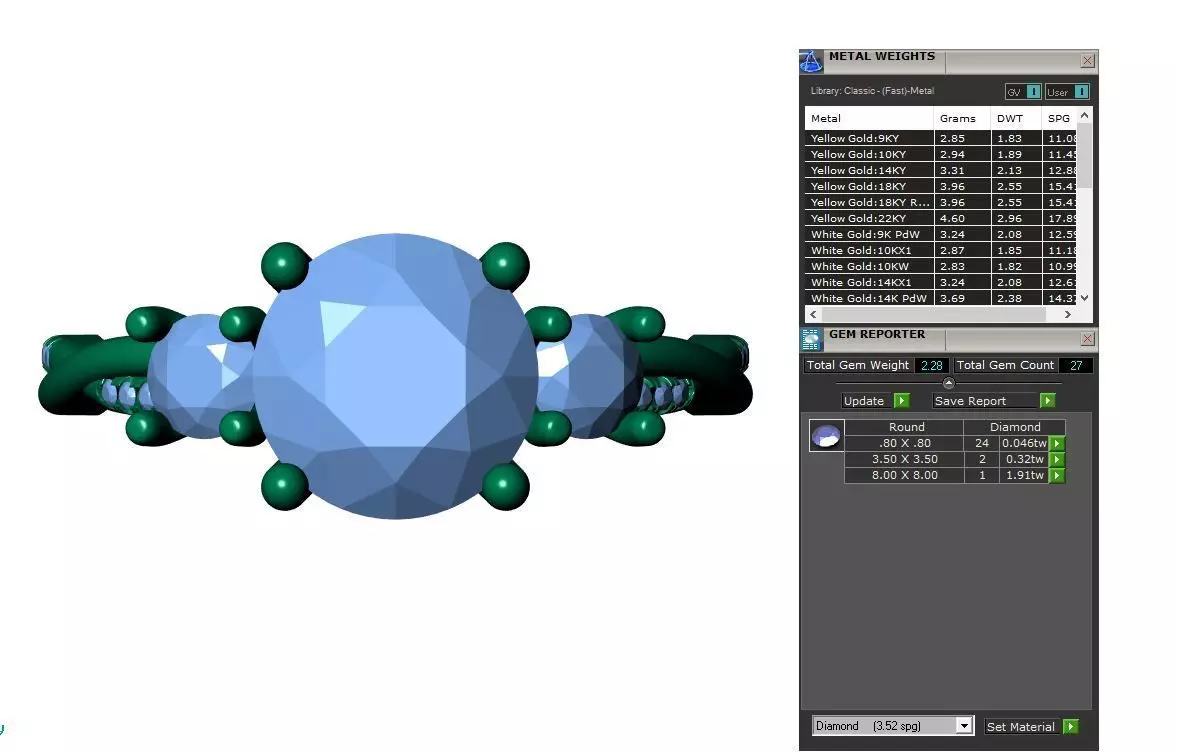The width and height of the screenshot is (1177, 754).
Task: Click metal table scroll up arrow
Action: pos(1084,115)
